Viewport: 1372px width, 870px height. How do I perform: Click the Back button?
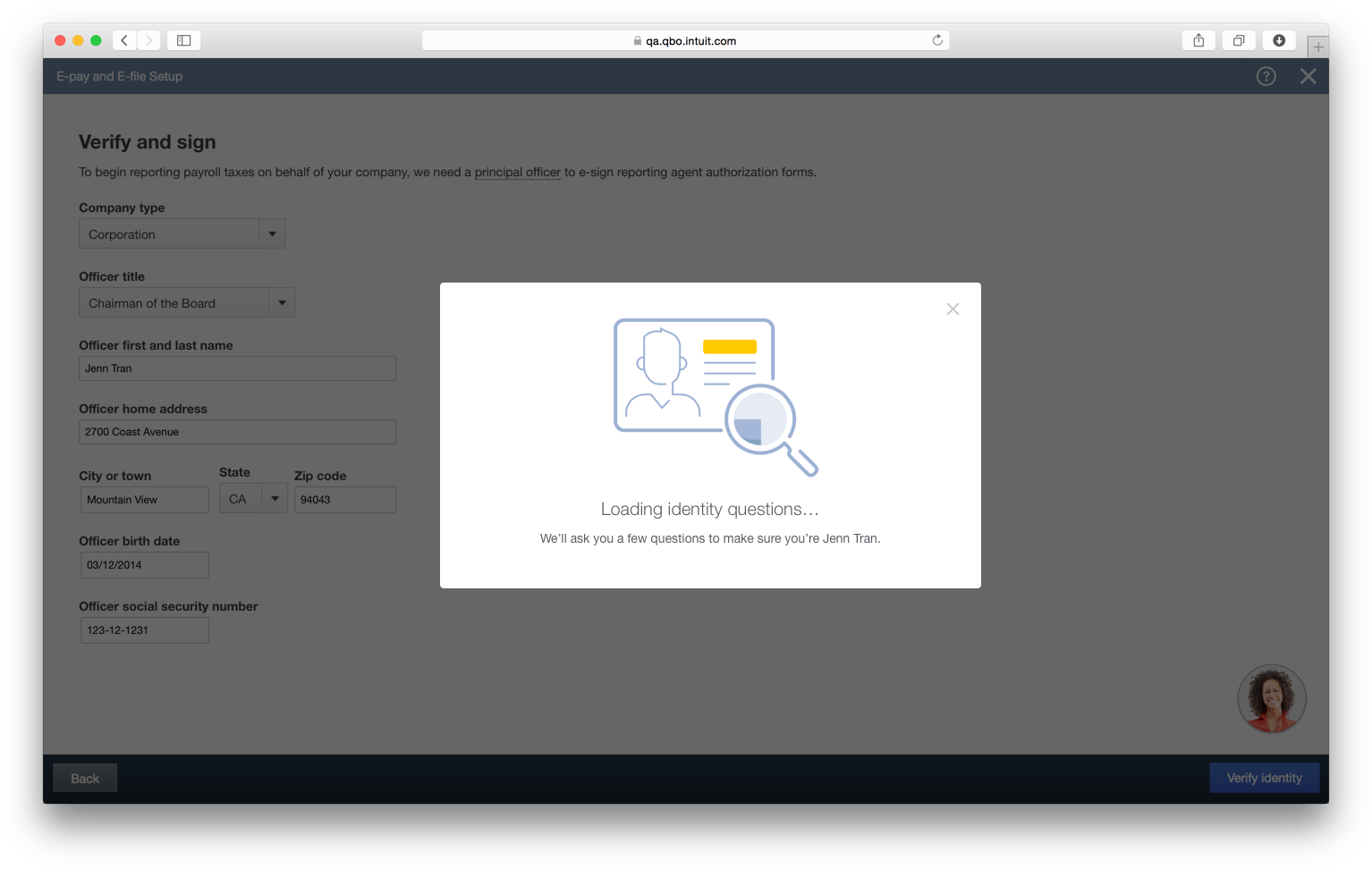[85, 779]
